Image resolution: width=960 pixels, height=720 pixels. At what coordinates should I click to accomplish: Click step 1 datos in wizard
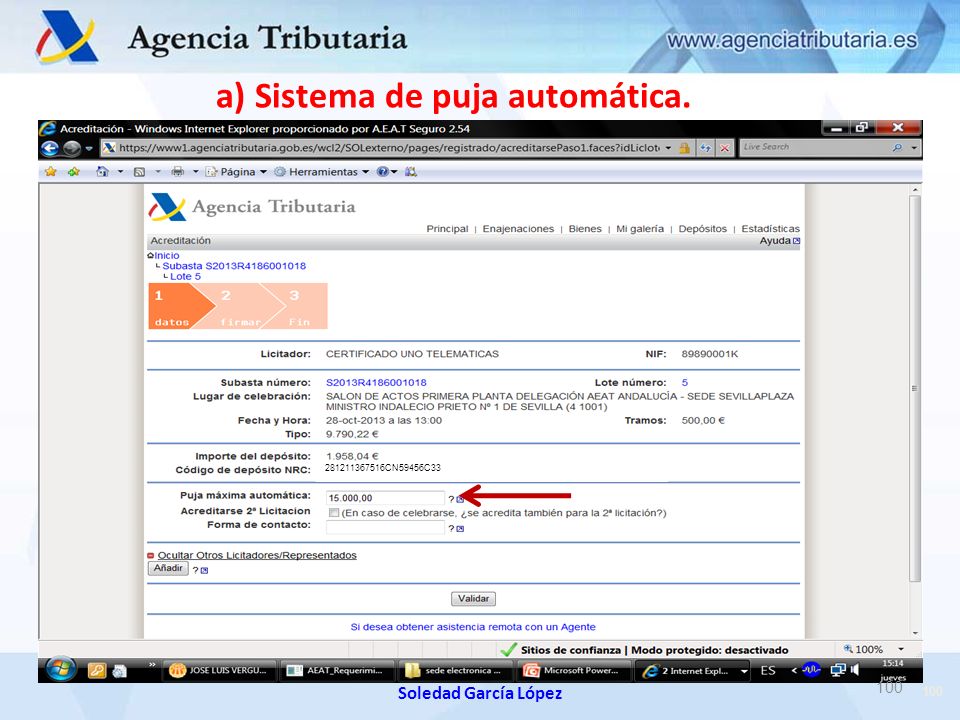point(178,306)
